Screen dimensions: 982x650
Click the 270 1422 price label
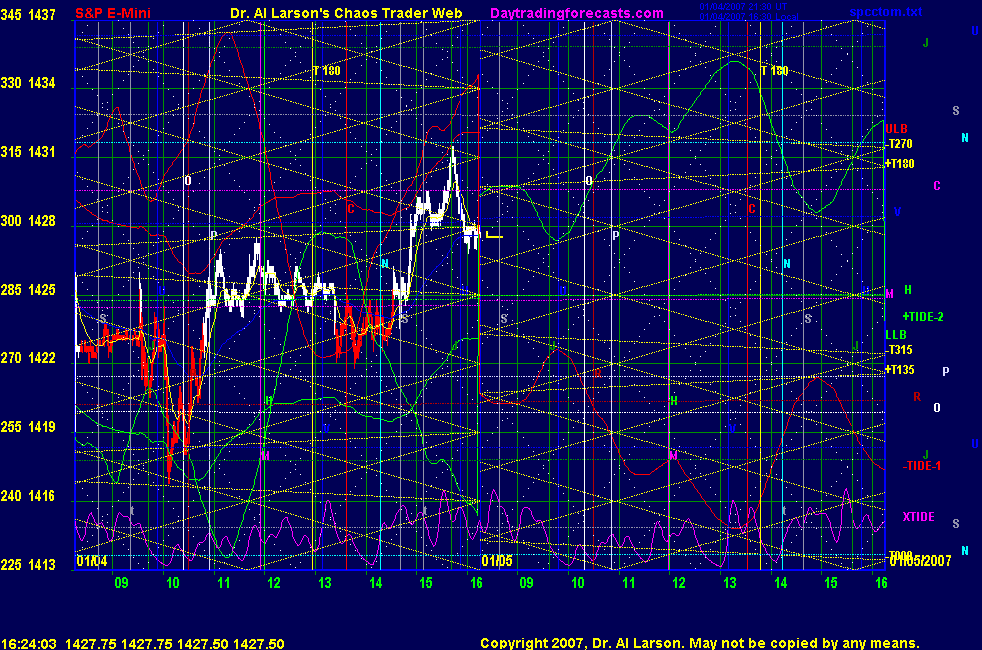coord(28,358)
